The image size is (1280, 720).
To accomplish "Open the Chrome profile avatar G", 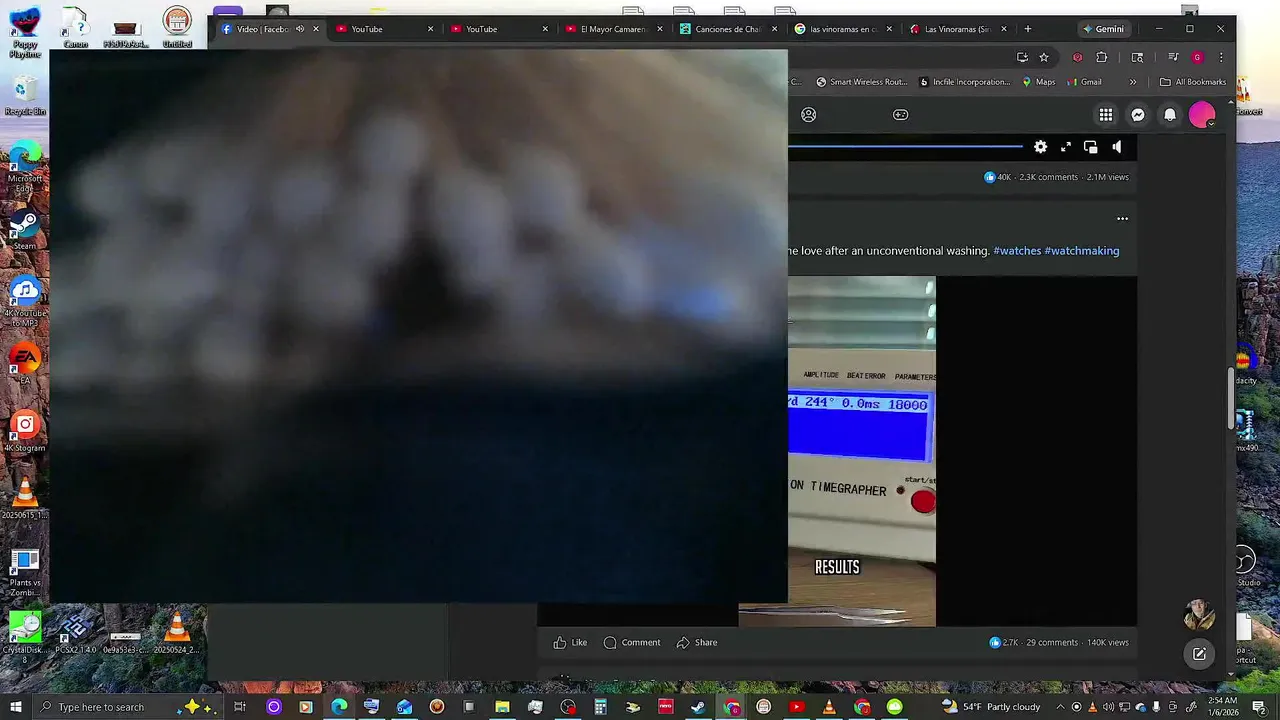I will 1197,58.
